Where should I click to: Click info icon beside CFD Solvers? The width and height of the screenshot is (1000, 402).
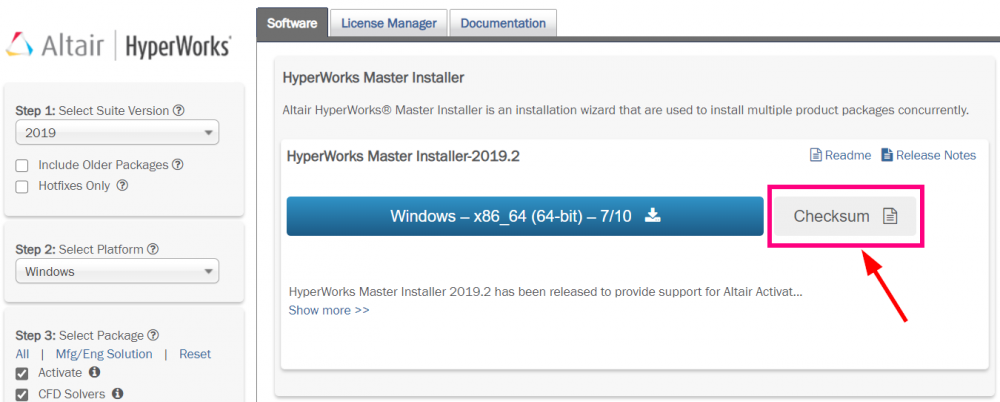(117, 394)
